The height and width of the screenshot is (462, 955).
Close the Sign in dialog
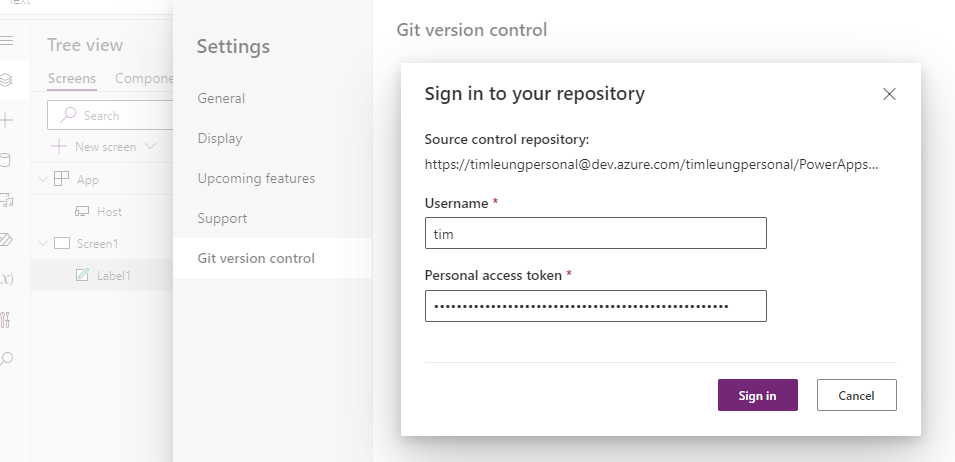(889, 94)
